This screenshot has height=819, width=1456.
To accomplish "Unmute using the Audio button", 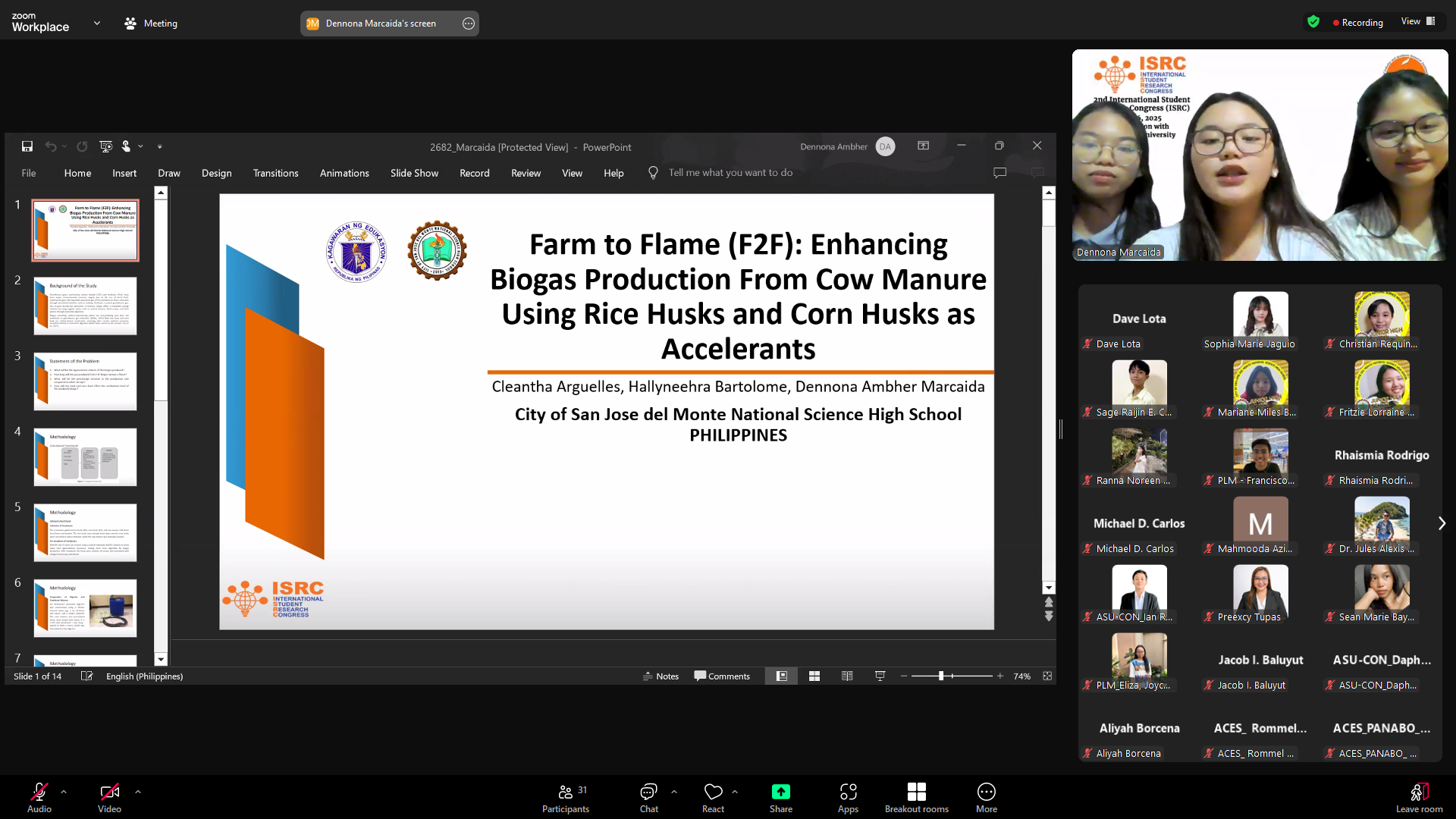I will (x=39, y=798).
